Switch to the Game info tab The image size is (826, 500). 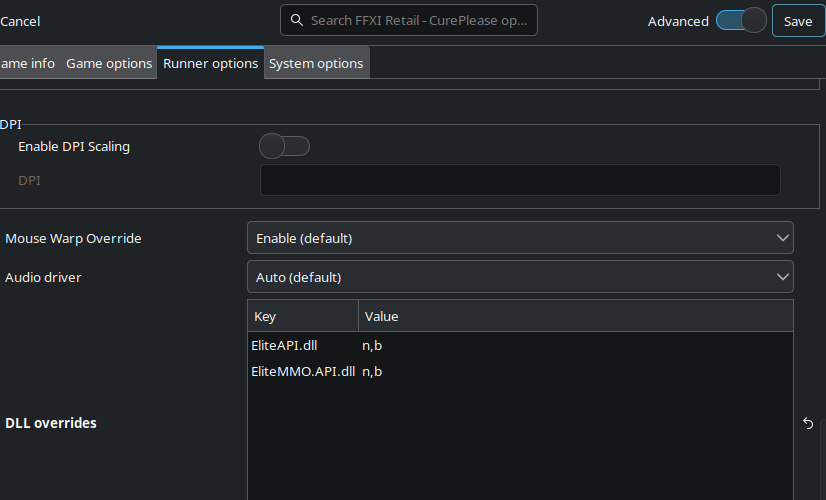coord(27,63)
